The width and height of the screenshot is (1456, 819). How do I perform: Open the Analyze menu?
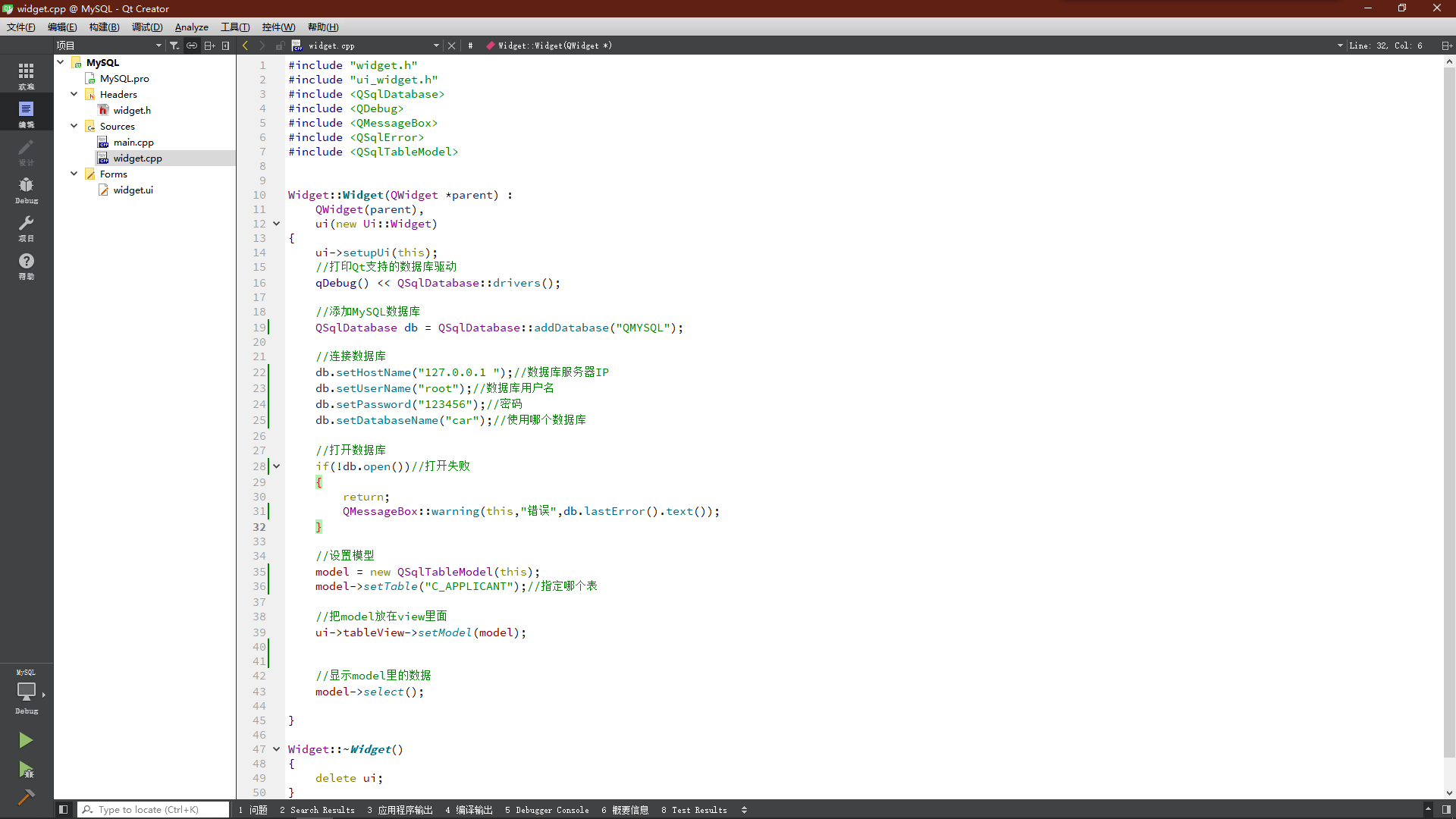coord(192,27)
